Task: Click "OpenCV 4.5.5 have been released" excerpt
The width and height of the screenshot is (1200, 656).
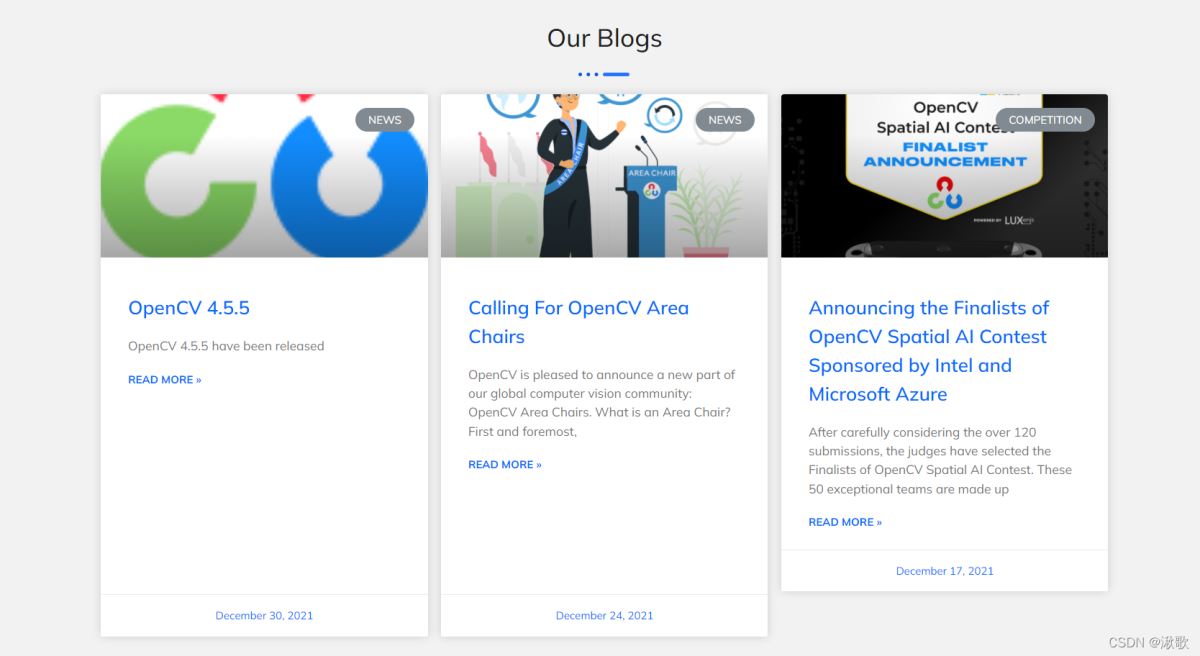Action: coord(226,346)
